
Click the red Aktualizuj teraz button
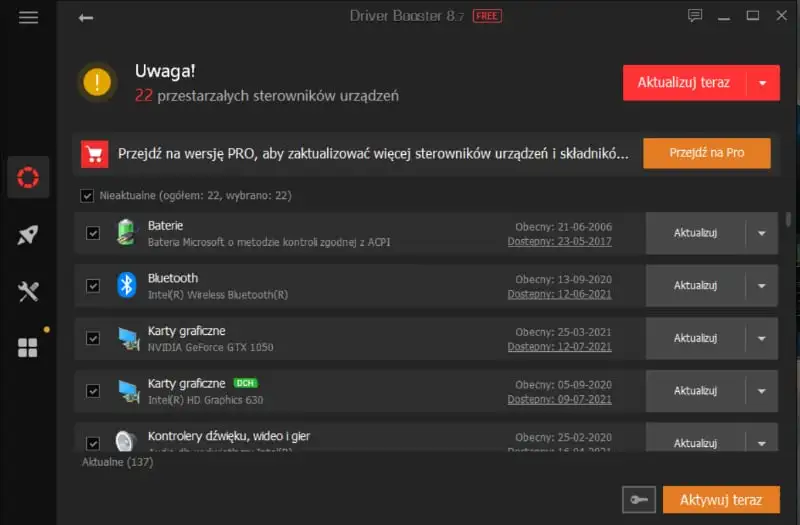(684, 83)
